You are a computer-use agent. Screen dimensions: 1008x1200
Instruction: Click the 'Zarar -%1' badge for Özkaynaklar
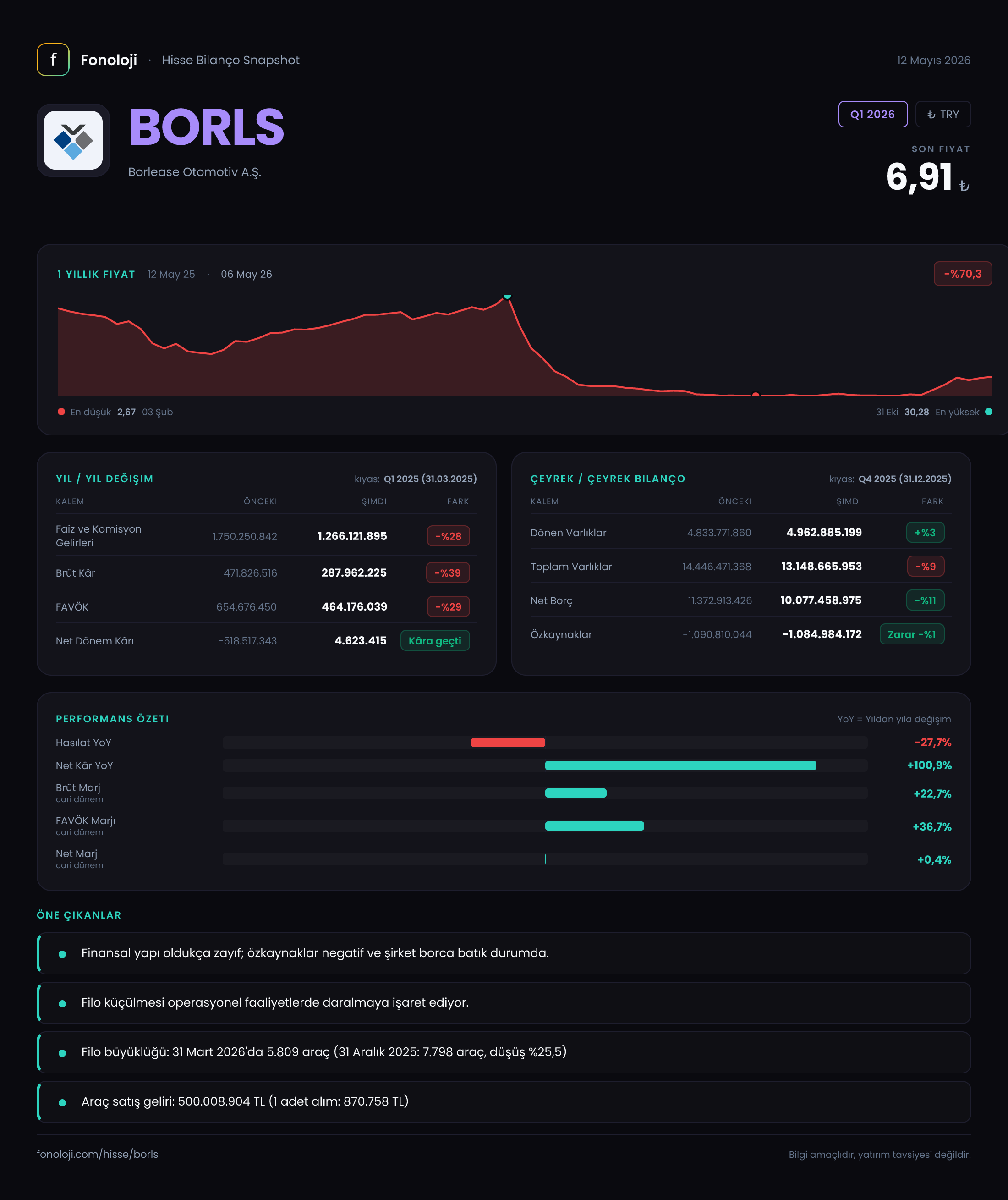(x=912, y=634)
